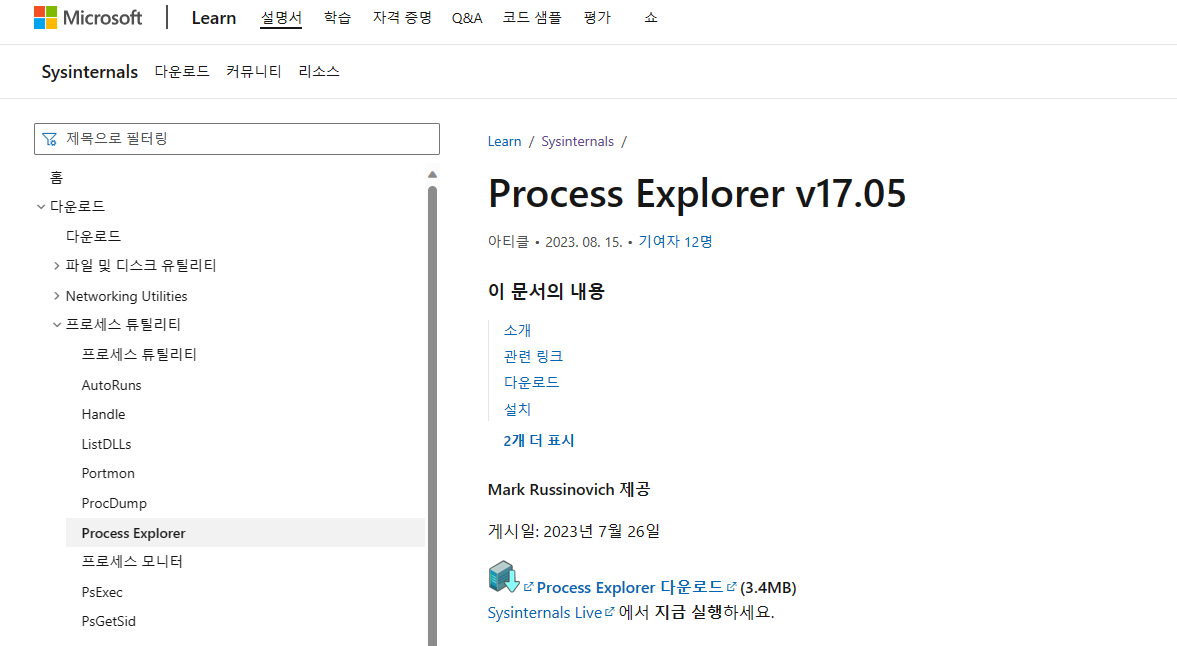Select Process Explorer in the sidebar
The image size is (1177, 646).
[245, 533]
